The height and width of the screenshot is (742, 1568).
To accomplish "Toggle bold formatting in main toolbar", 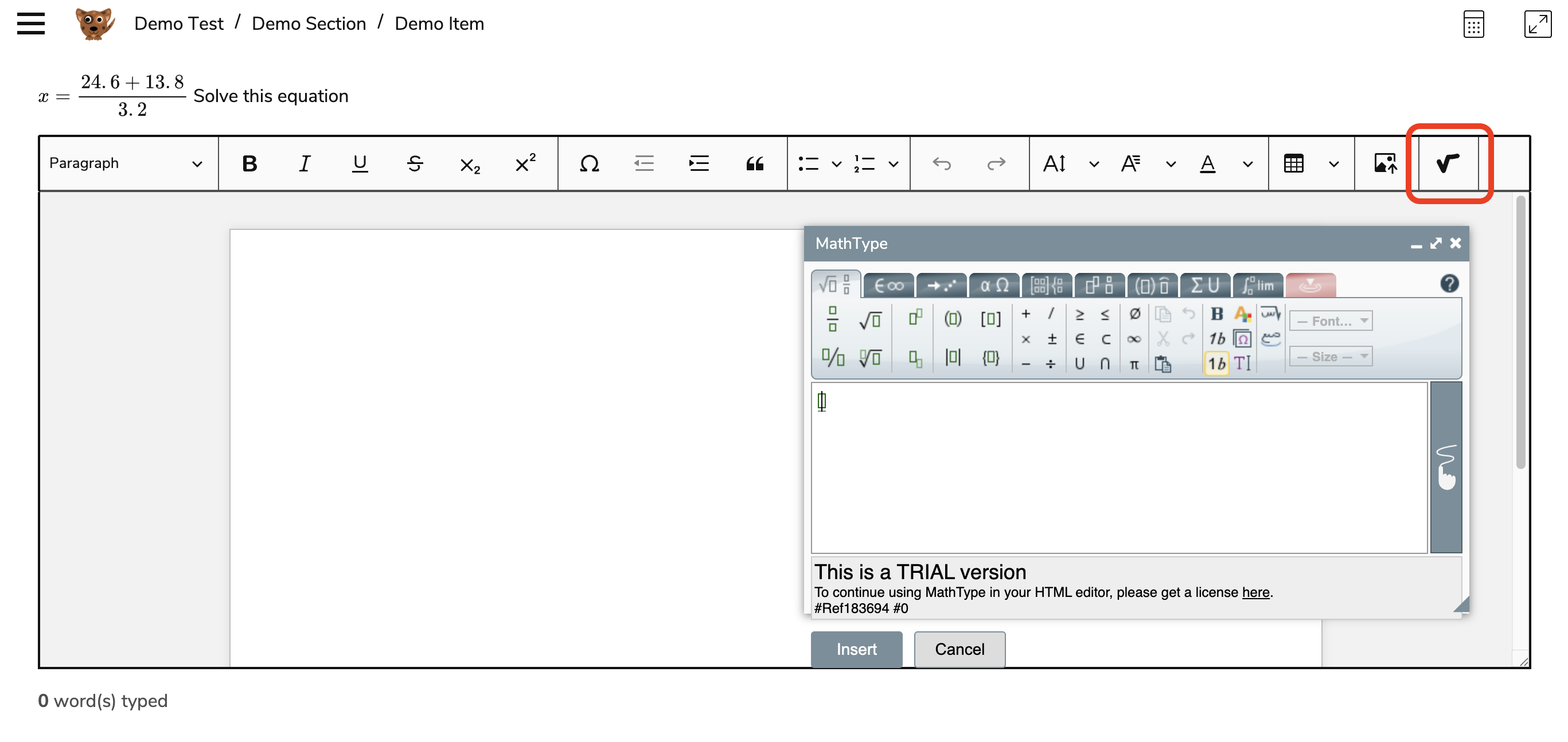I will tap(249, 163).
